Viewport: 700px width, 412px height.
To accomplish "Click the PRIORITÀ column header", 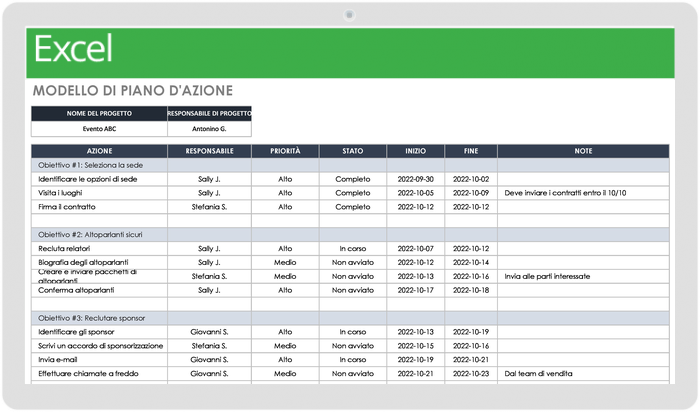I will pos(285,151).
